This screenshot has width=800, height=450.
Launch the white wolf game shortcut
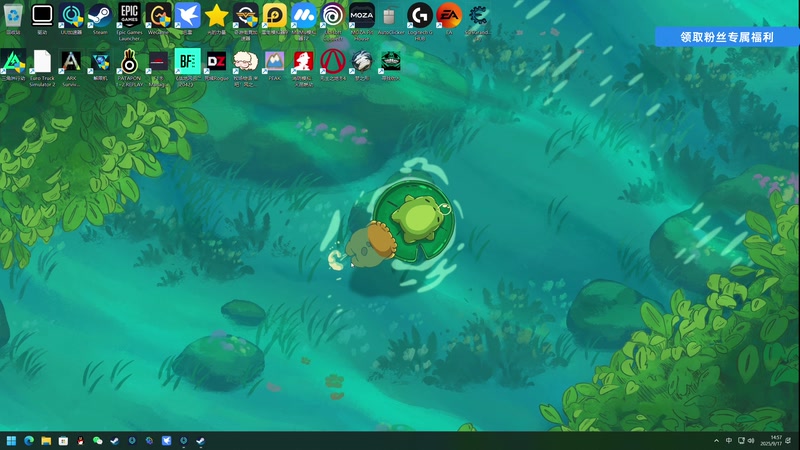point(362,65)
